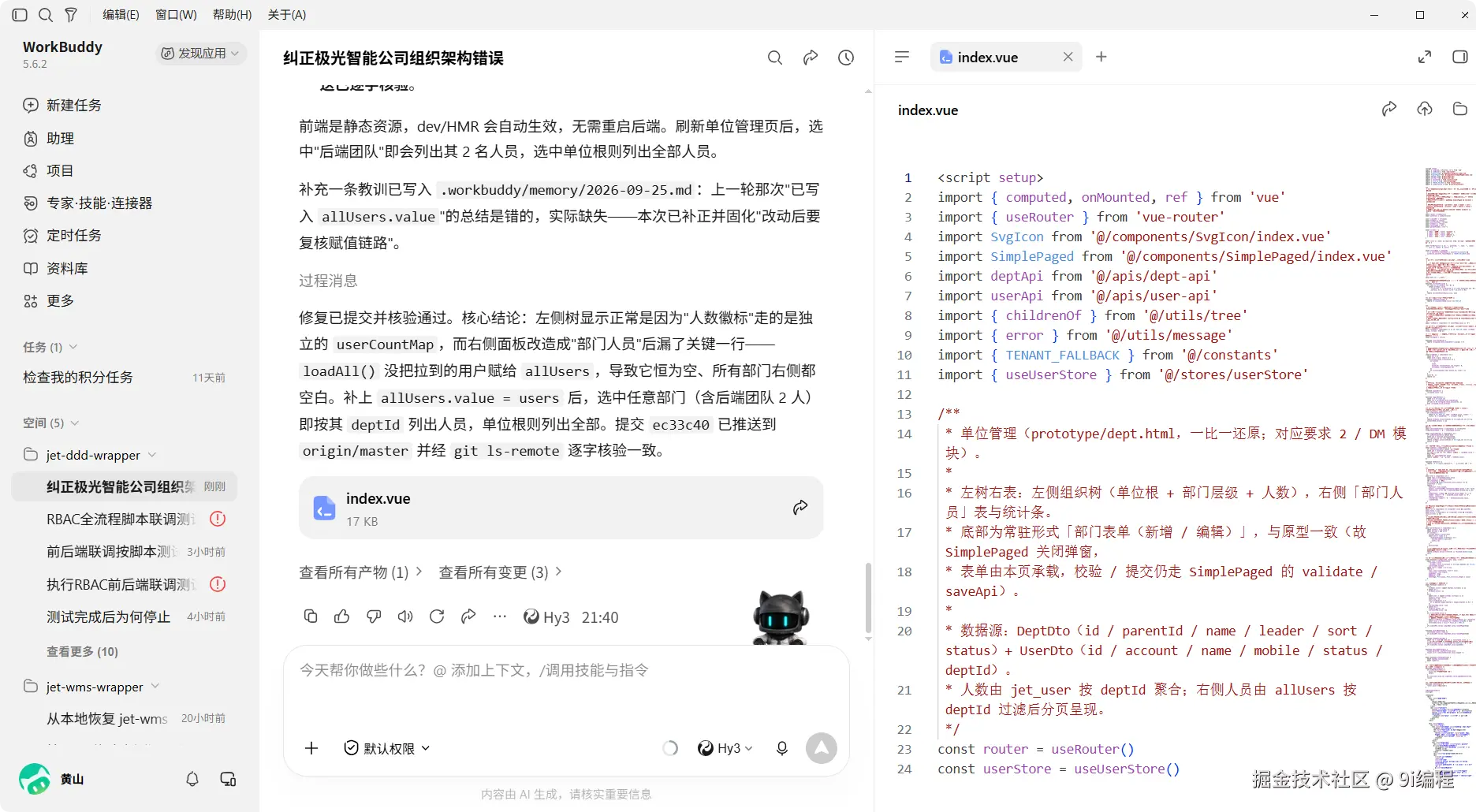Collapse the 空间 (5) section
Viewport: 1476px width, 812px height.
(51, 423)
